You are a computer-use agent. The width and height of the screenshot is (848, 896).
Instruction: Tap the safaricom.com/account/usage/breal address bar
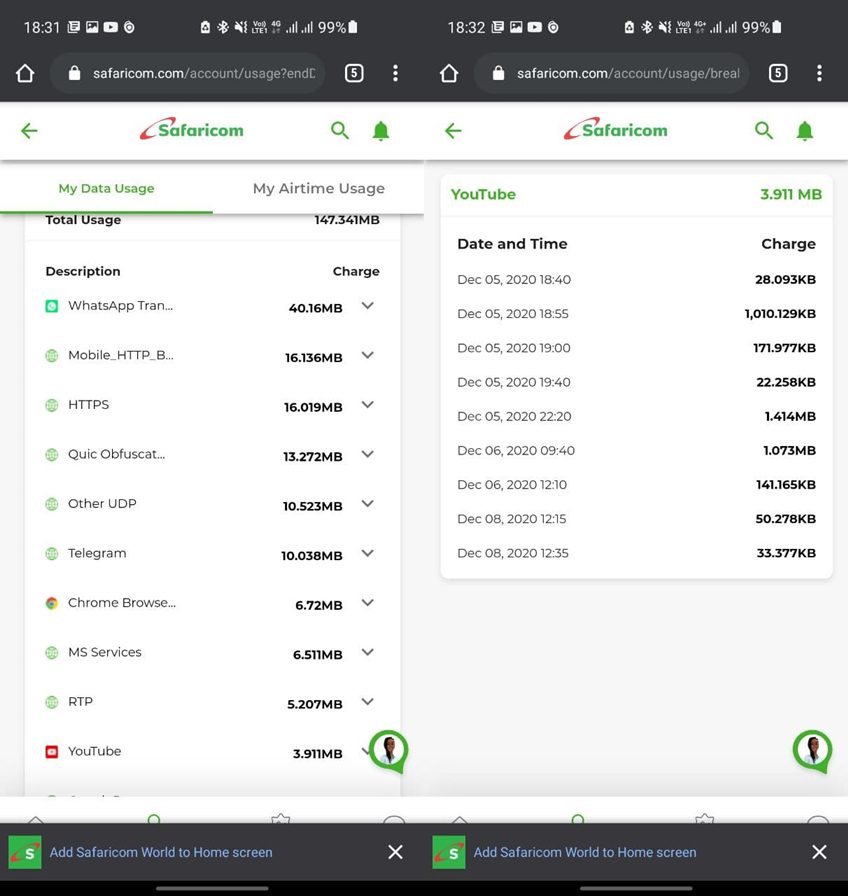pos(612,73)
